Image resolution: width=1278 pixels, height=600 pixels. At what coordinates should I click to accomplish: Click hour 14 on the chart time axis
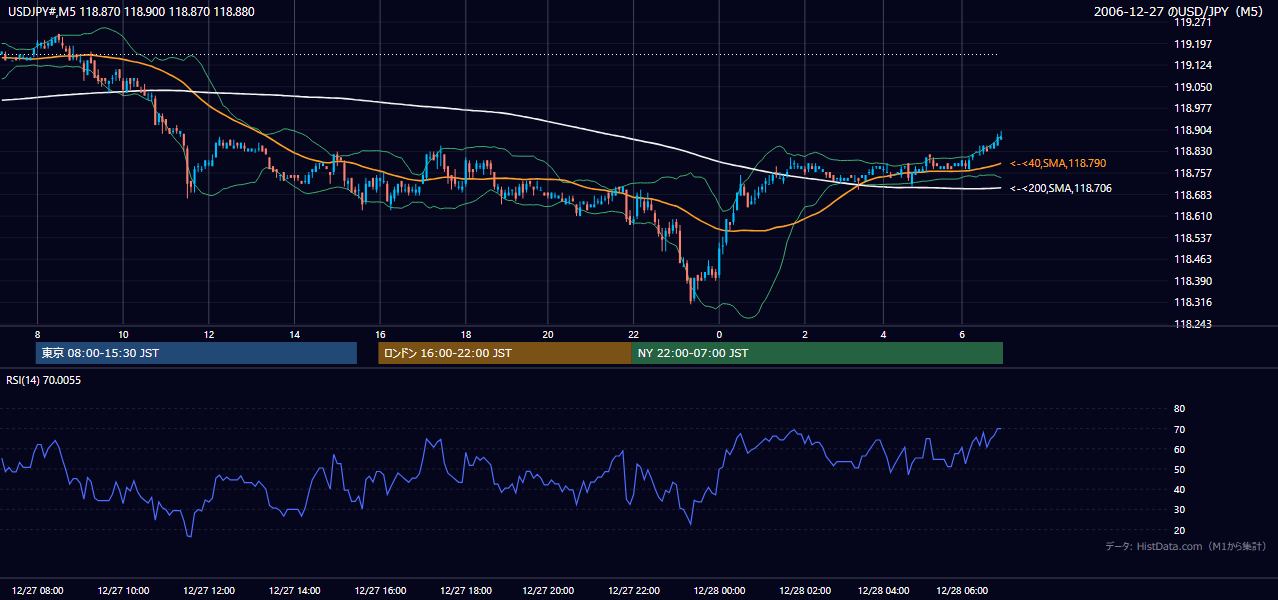tap(294, 333)
